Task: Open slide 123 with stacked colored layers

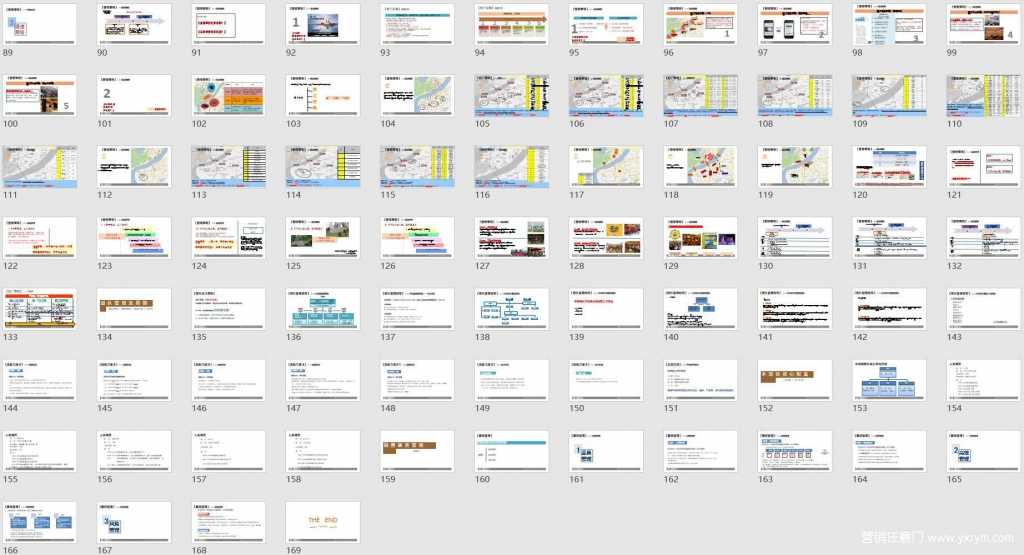Action: click(x=134, y=238)
